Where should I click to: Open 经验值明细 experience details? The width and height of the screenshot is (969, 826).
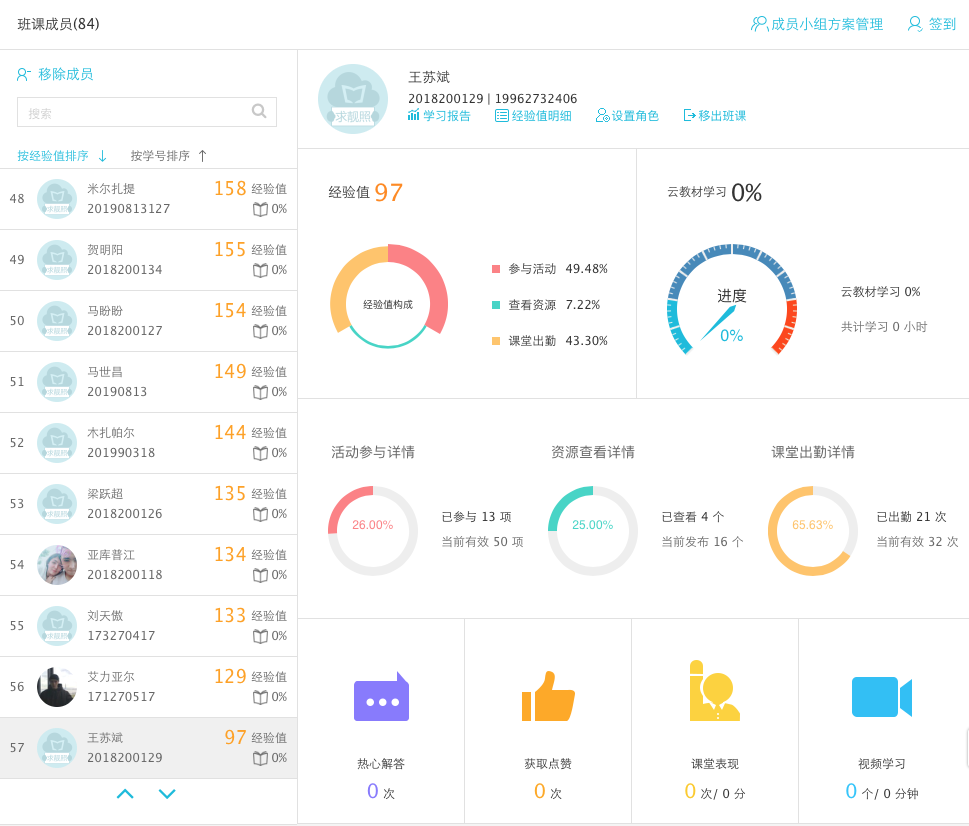(533, 116)
